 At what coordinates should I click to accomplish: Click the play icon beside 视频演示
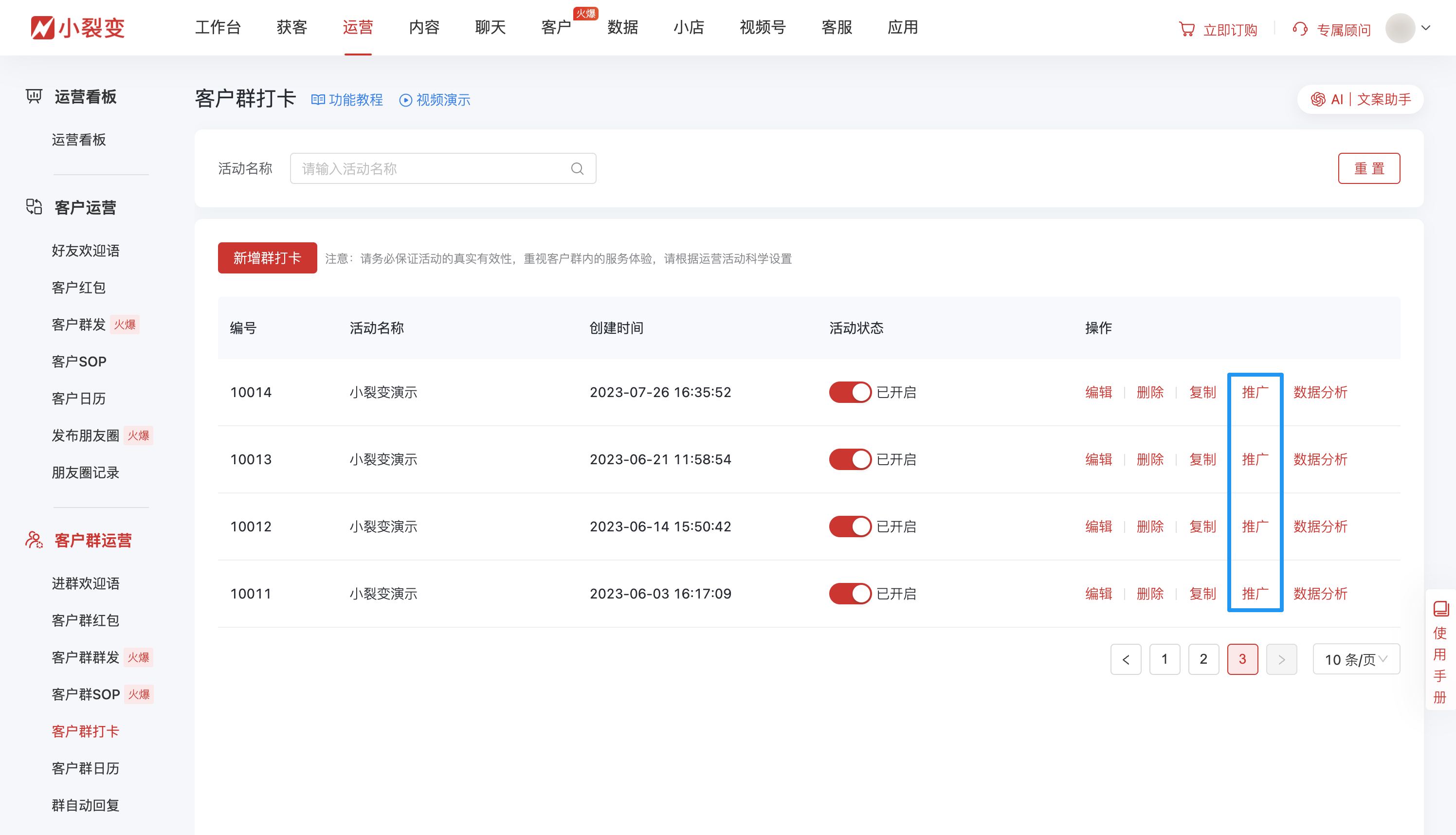tap(405, 100)
